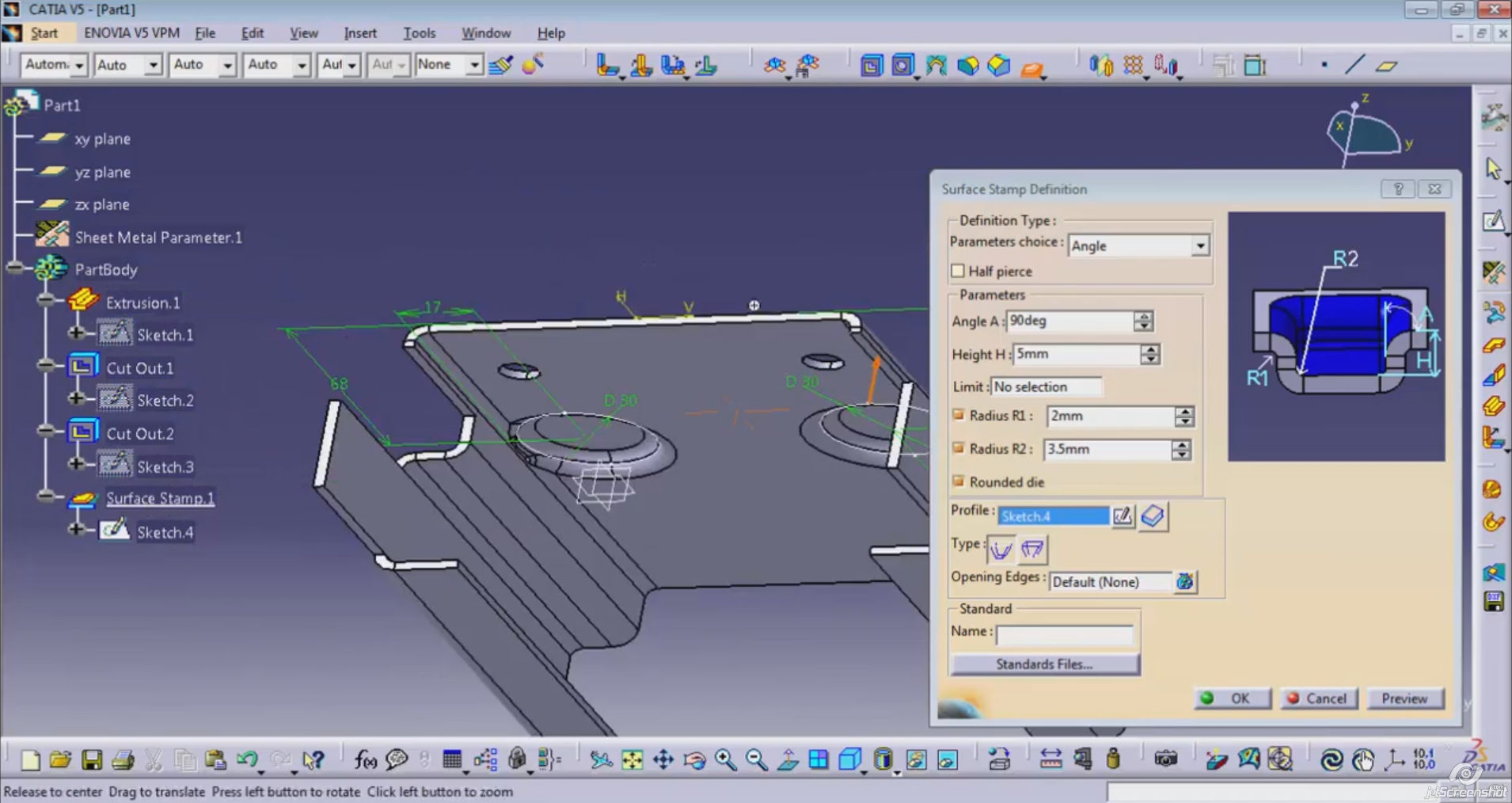
Task: Increase Angle A with spinner arrow
Action: coord(1143,316)
